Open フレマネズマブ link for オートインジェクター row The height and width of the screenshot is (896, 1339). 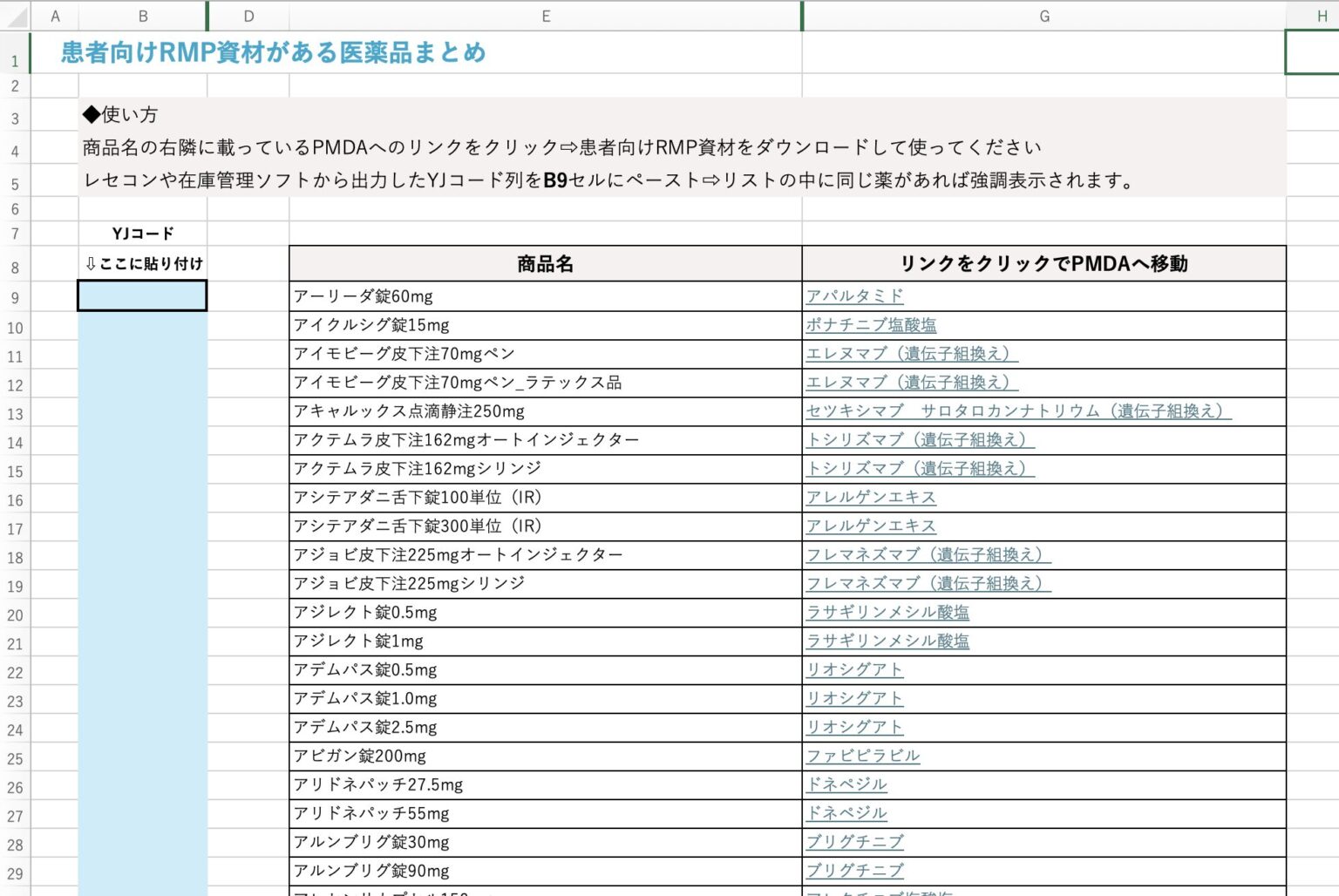(928, 554)
